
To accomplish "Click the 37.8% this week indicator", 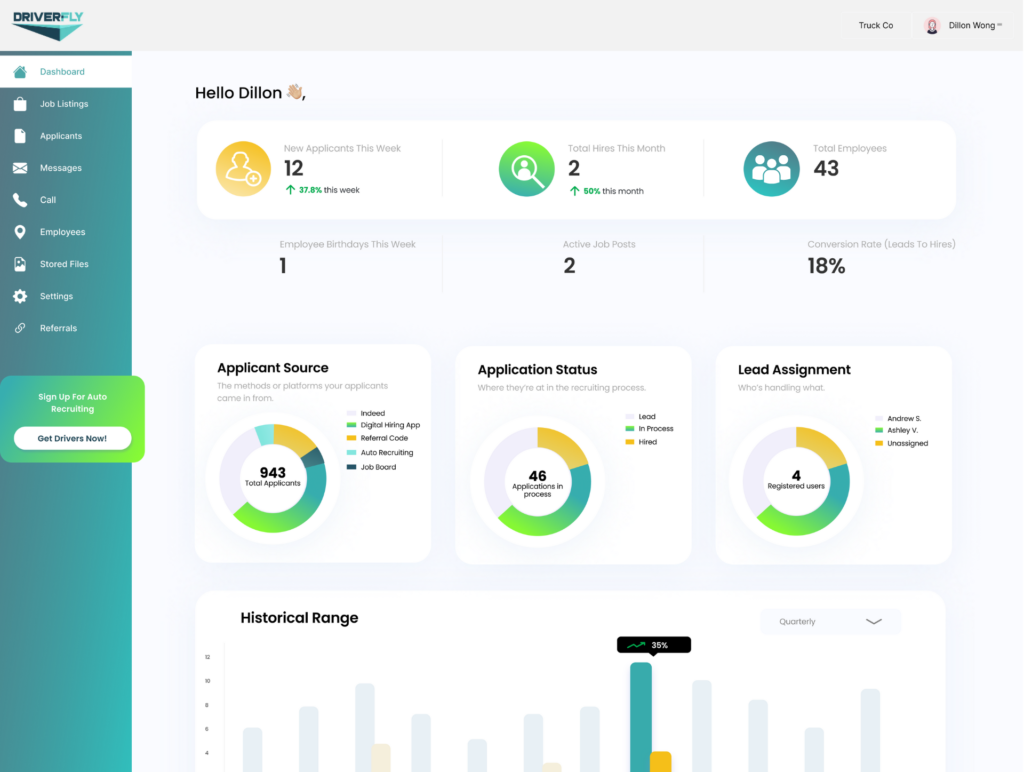I will [x=323, y=190].
